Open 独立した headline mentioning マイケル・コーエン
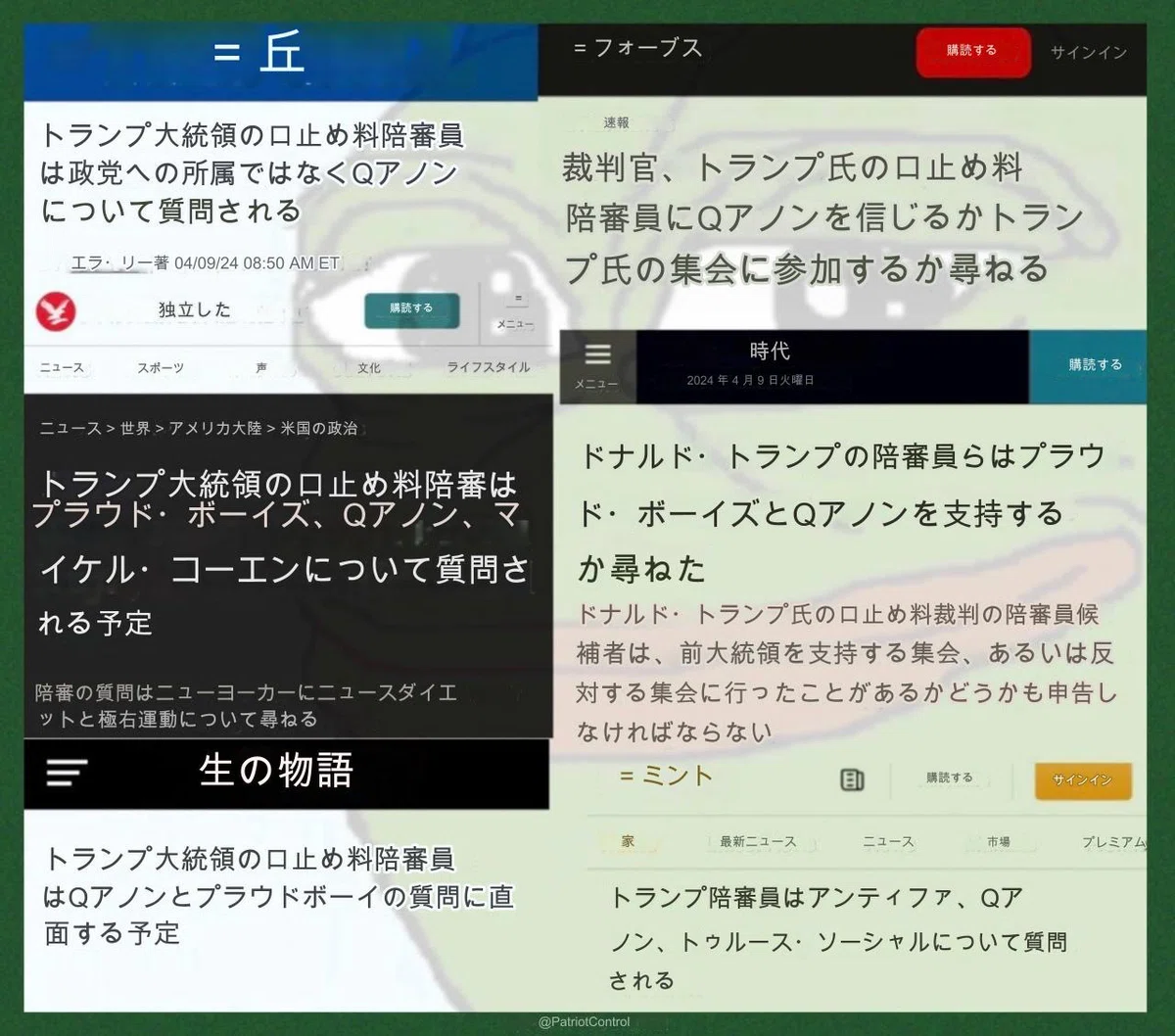The image size is (1175, 1036). point(280,553)
